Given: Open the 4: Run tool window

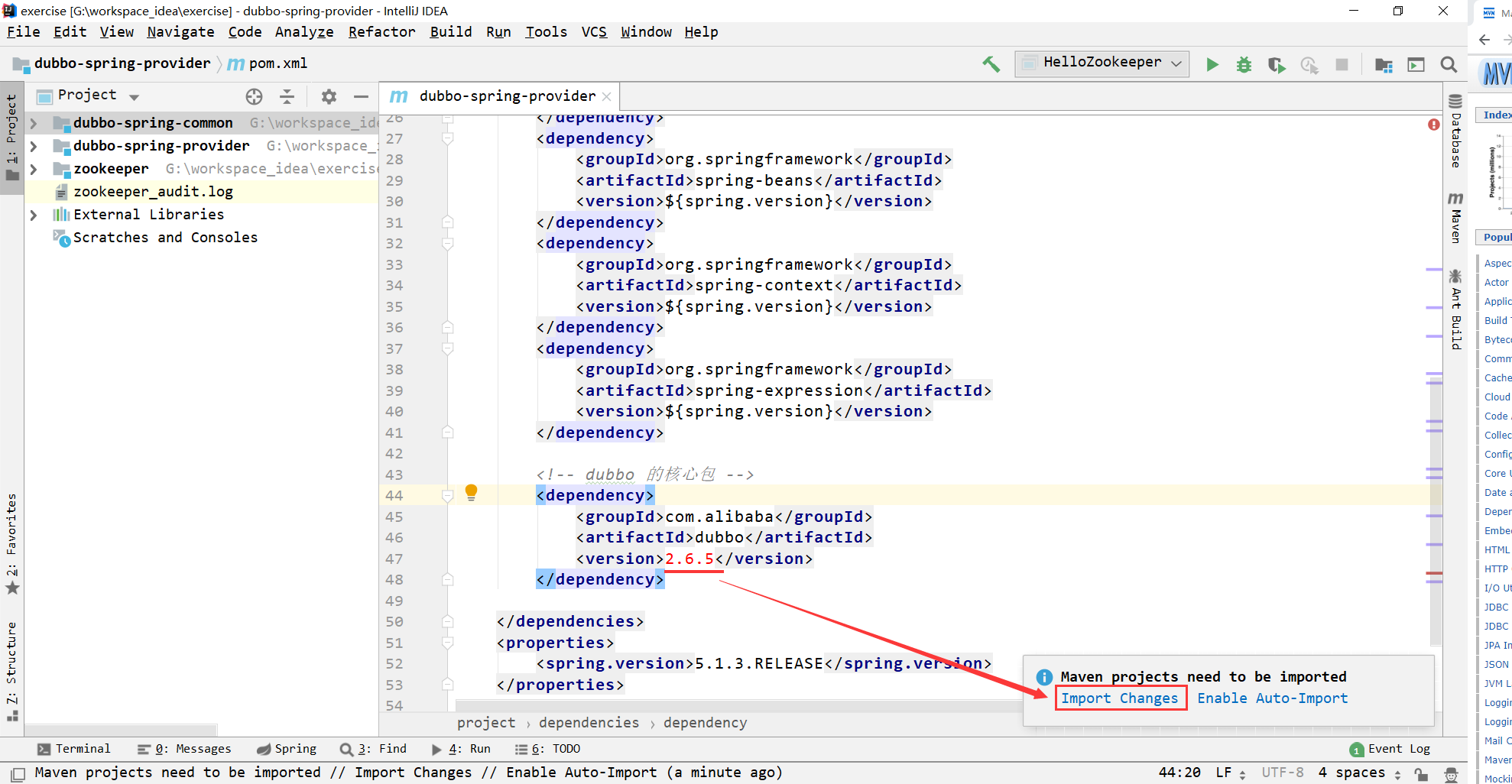Looking at the screenshot, I should 461,749.
